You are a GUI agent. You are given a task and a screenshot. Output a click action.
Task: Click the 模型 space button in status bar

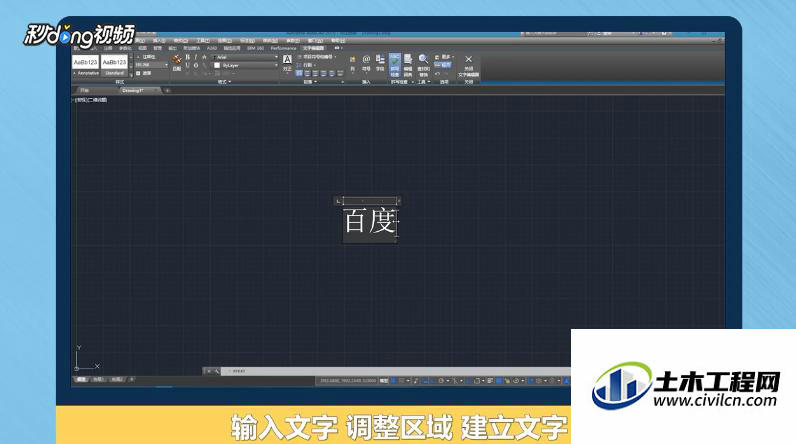click(384, 380)
